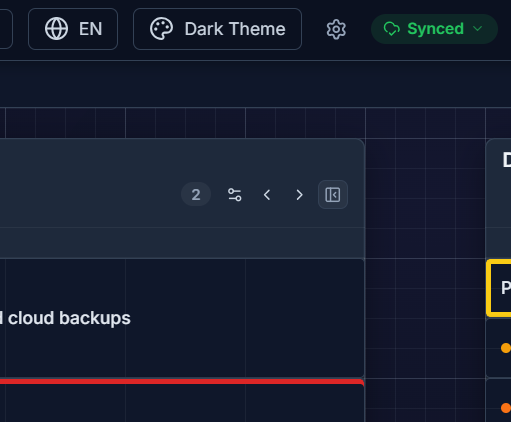
Task: Open column filter sliders icon
Action: tap(235, 195)
